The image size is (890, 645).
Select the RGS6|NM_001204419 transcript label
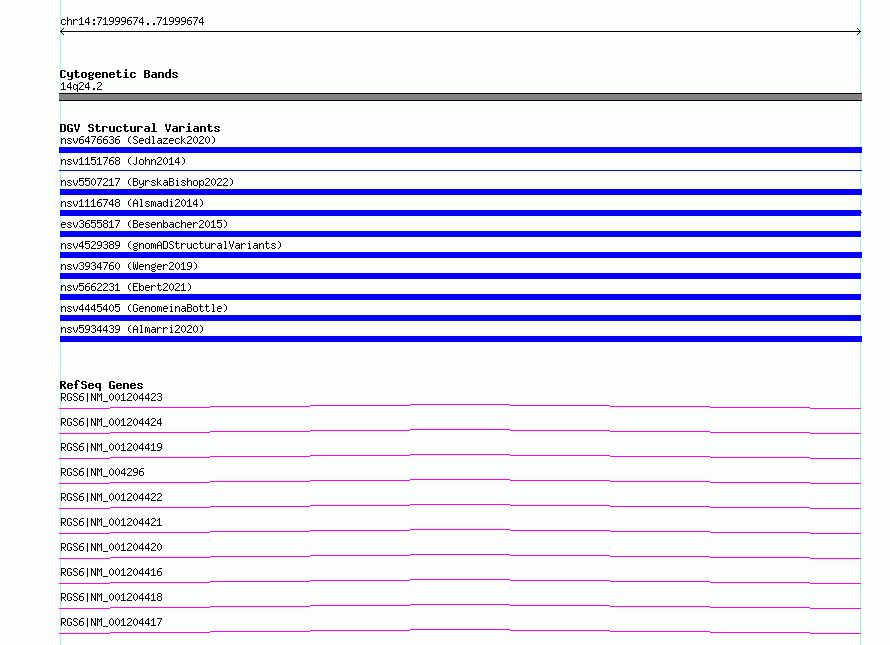point(111,447)
